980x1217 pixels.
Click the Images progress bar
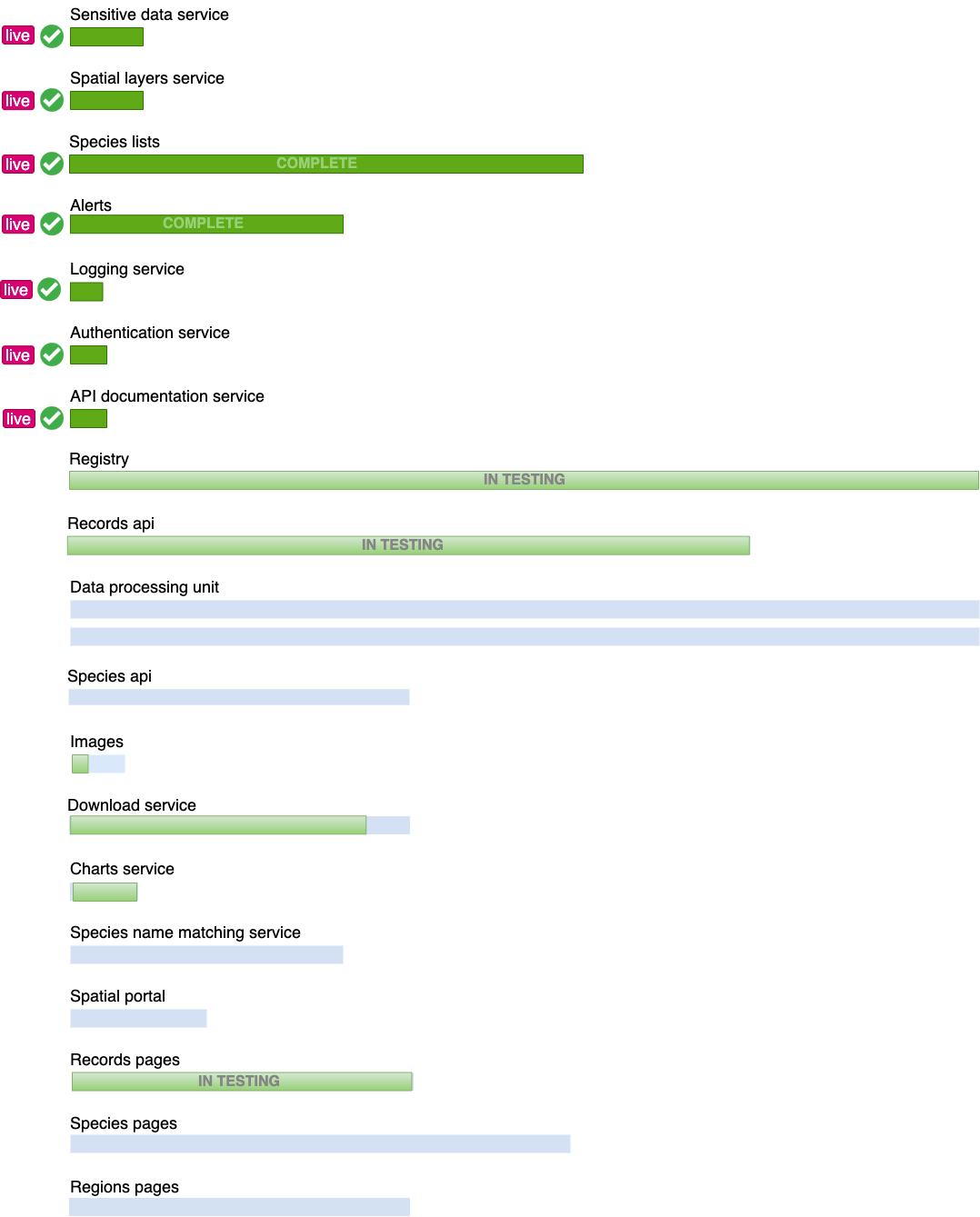coord(98,764)
